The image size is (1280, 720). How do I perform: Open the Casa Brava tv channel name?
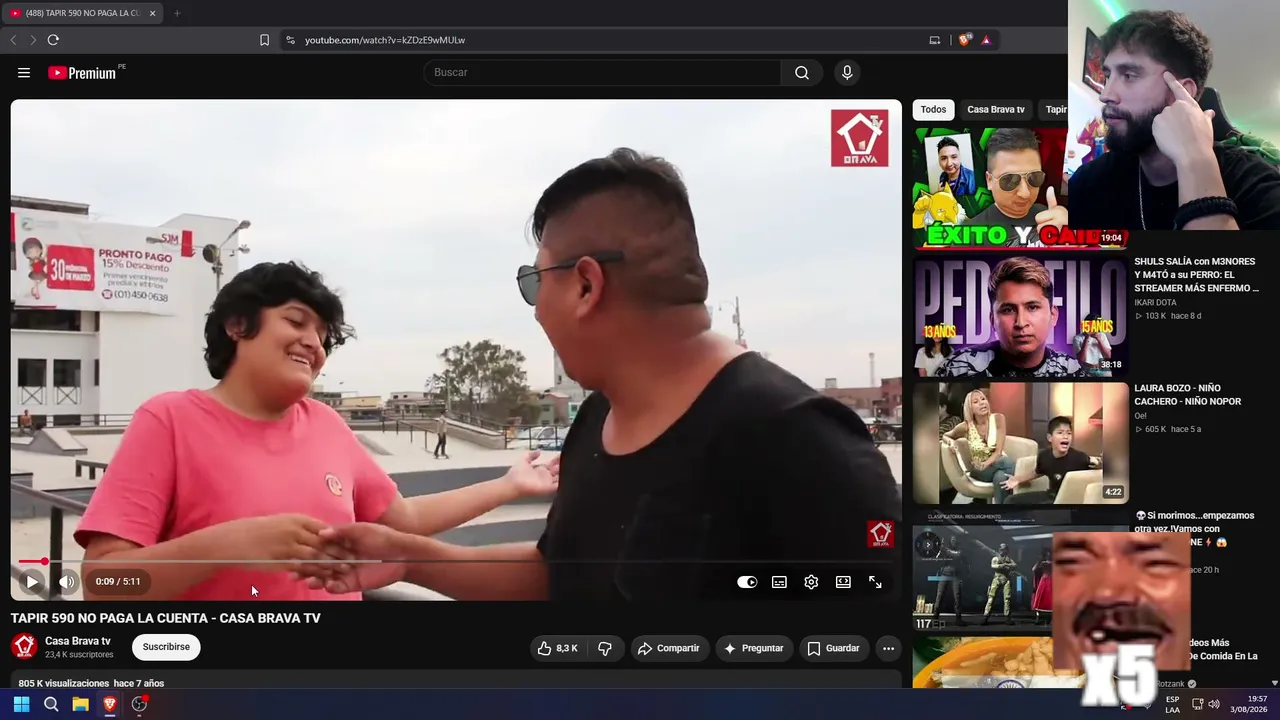[x=78, y=641]
